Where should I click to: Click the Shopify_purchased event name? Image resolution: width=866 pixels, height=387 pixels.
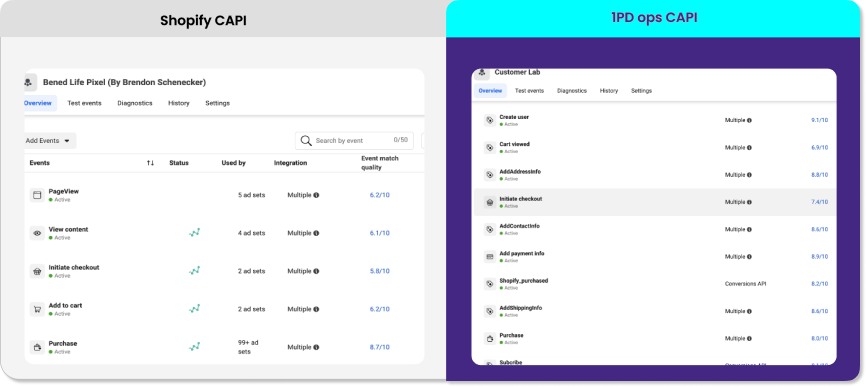(x=524, y=280)
